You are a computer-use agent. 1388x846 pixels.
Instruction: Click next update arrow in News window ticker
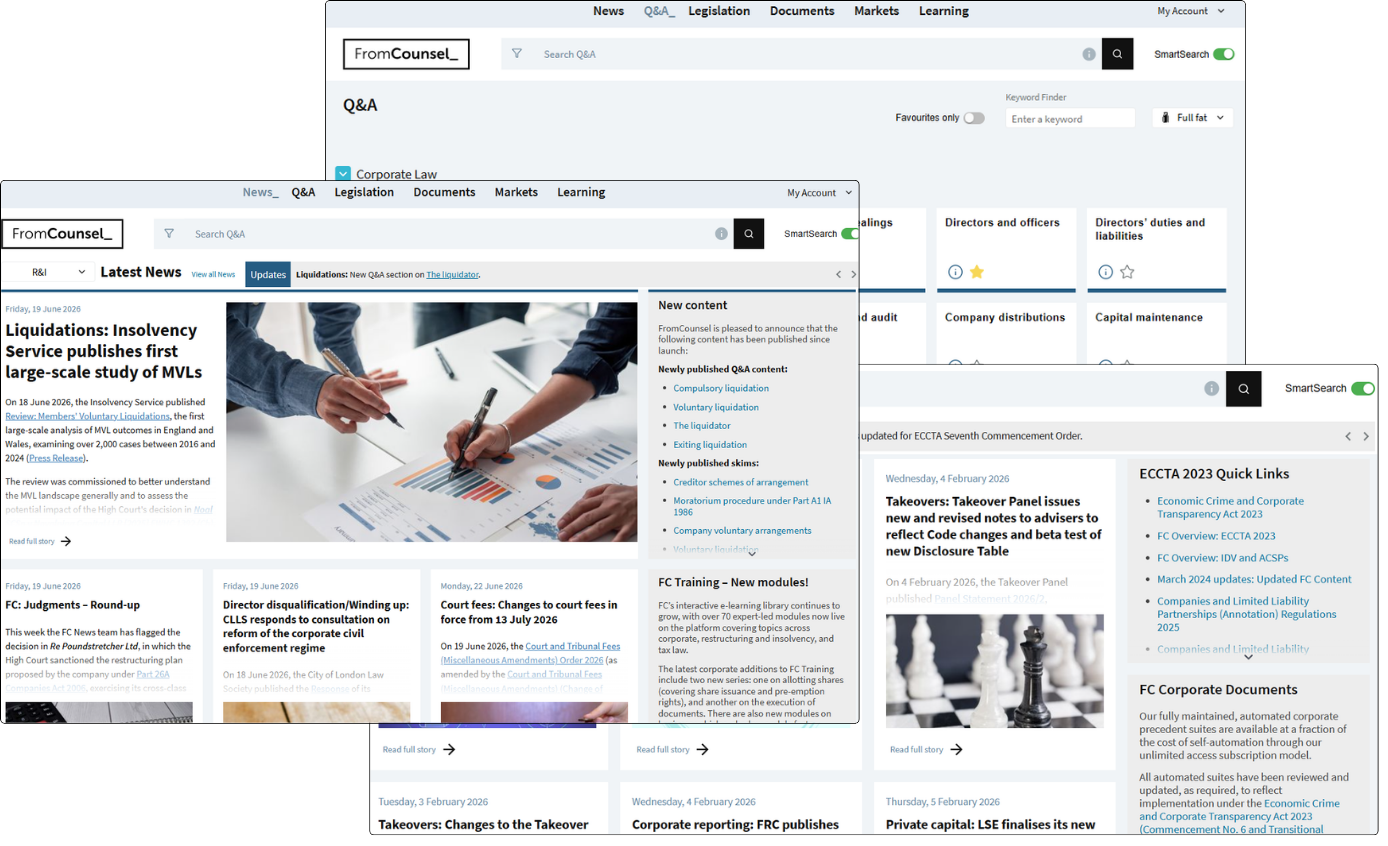coord(853,274)
